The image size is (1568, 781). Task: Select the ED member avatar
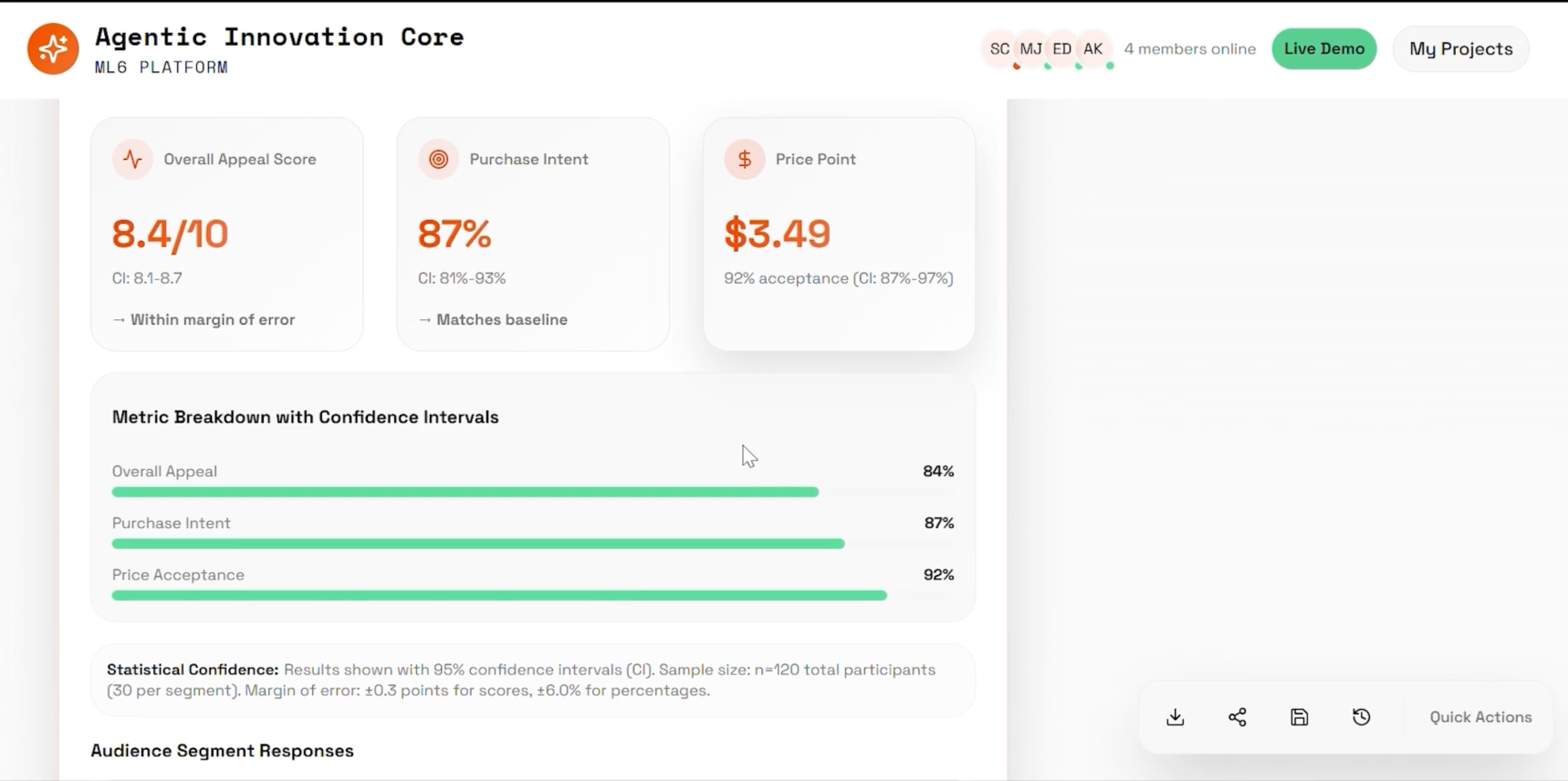1062,49
